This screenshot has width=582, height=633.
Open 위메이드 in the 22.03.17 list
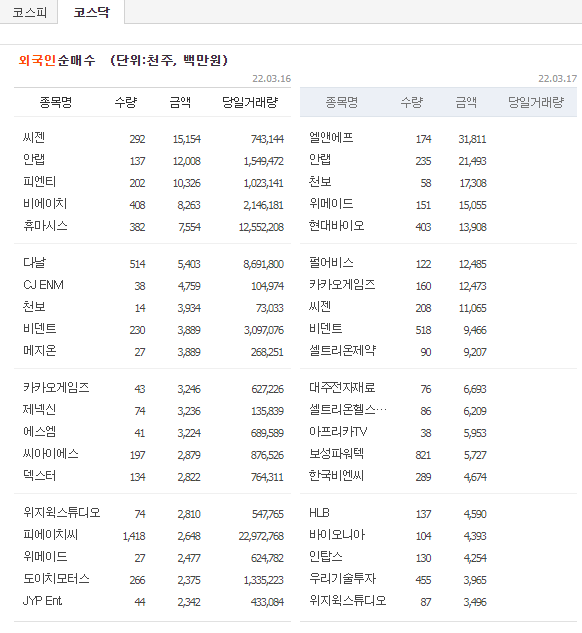coord(331,204)
